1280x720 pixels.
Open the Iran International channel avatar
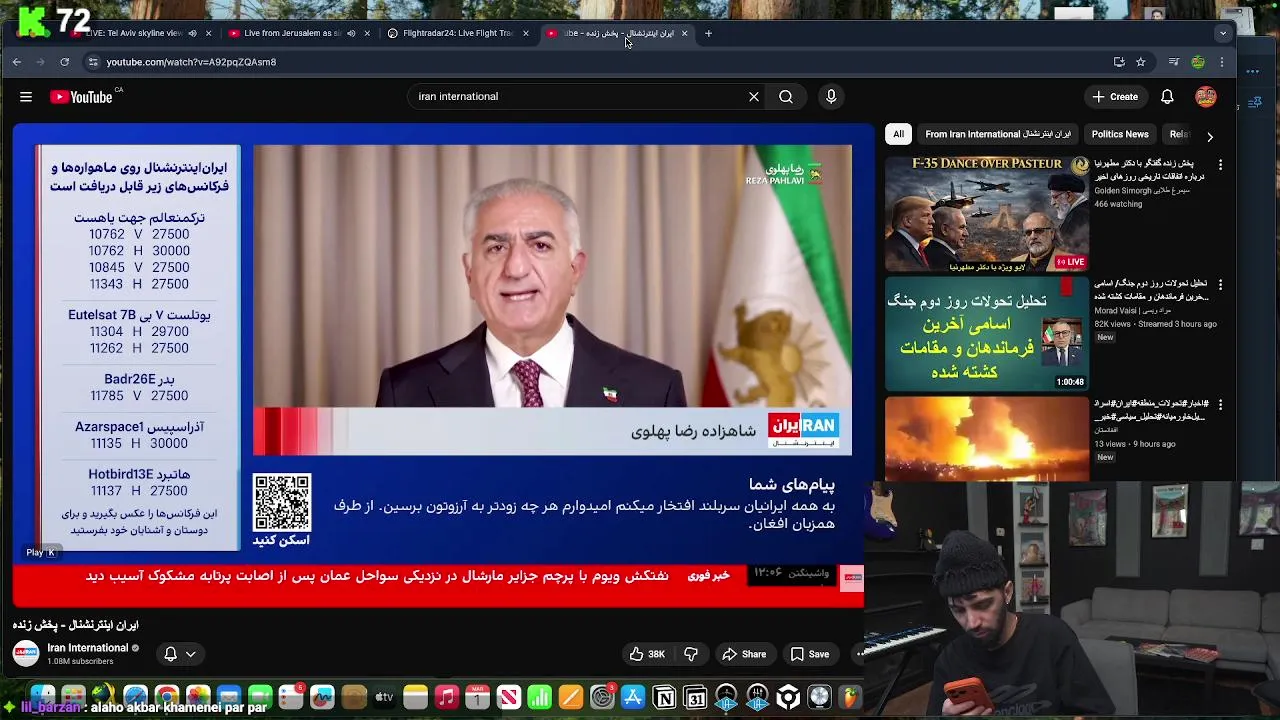point(26,654)
